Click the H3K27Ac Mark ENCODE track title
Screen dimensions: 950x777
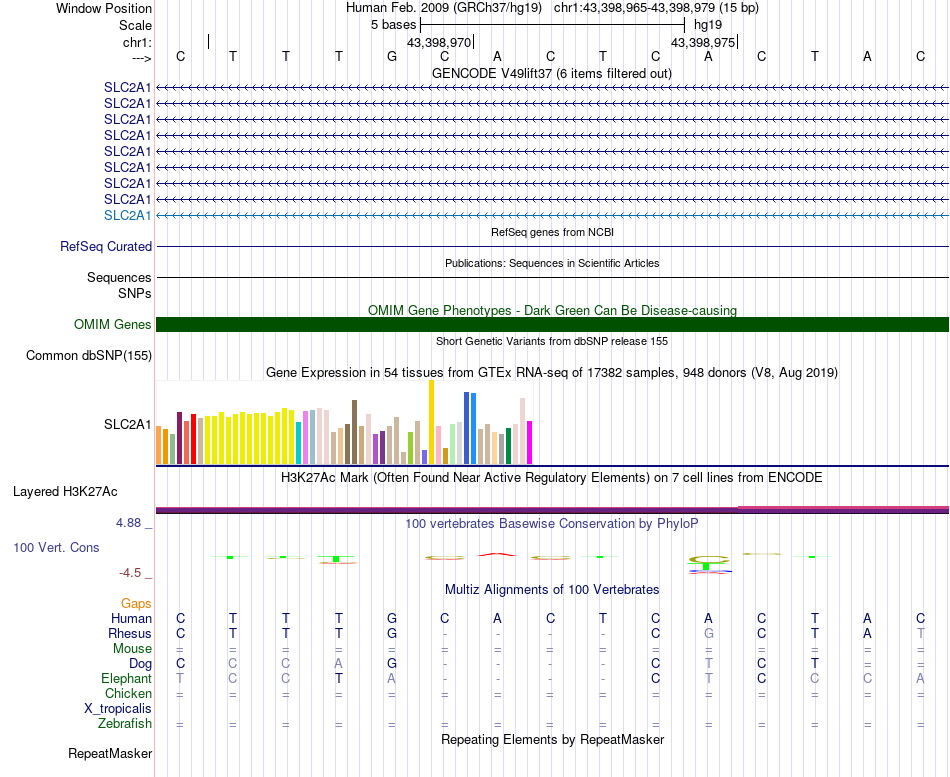click(551, 478)
